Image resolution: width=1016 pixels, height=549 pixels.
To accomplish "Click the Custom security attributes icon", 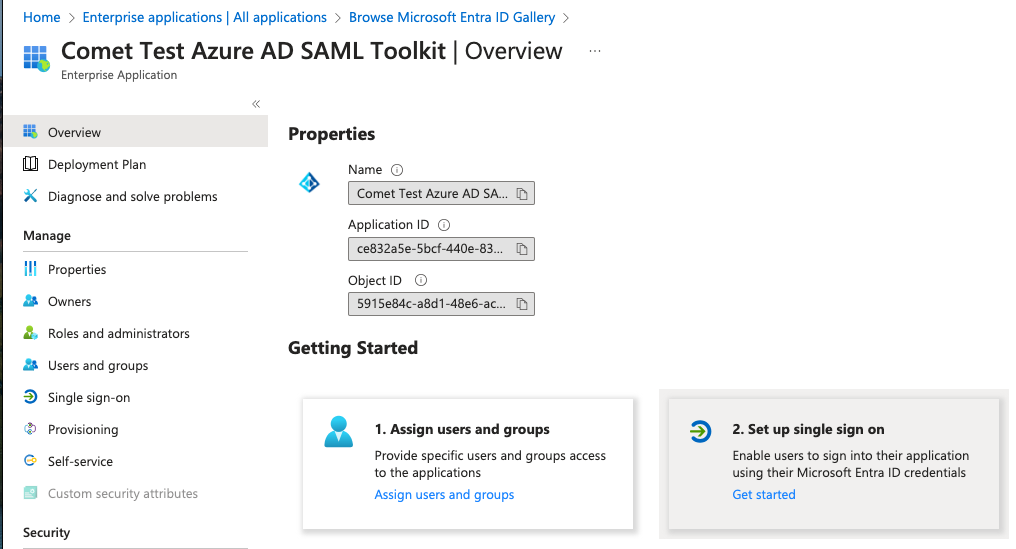I will pyautogui.click(x=30, y=493).
